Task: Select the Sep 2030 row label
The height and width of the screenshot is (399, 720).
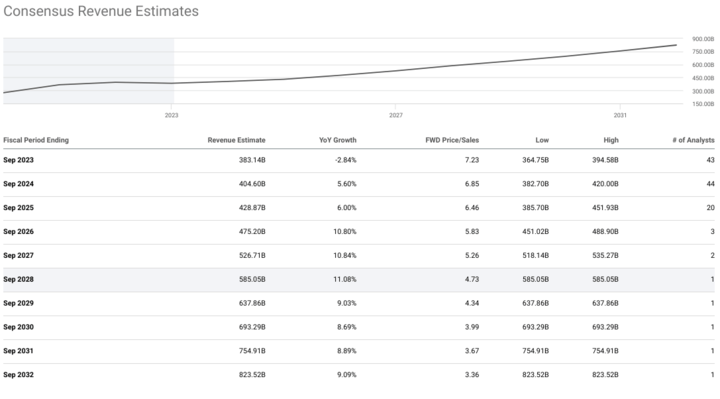Action: (x=18, y=327)
